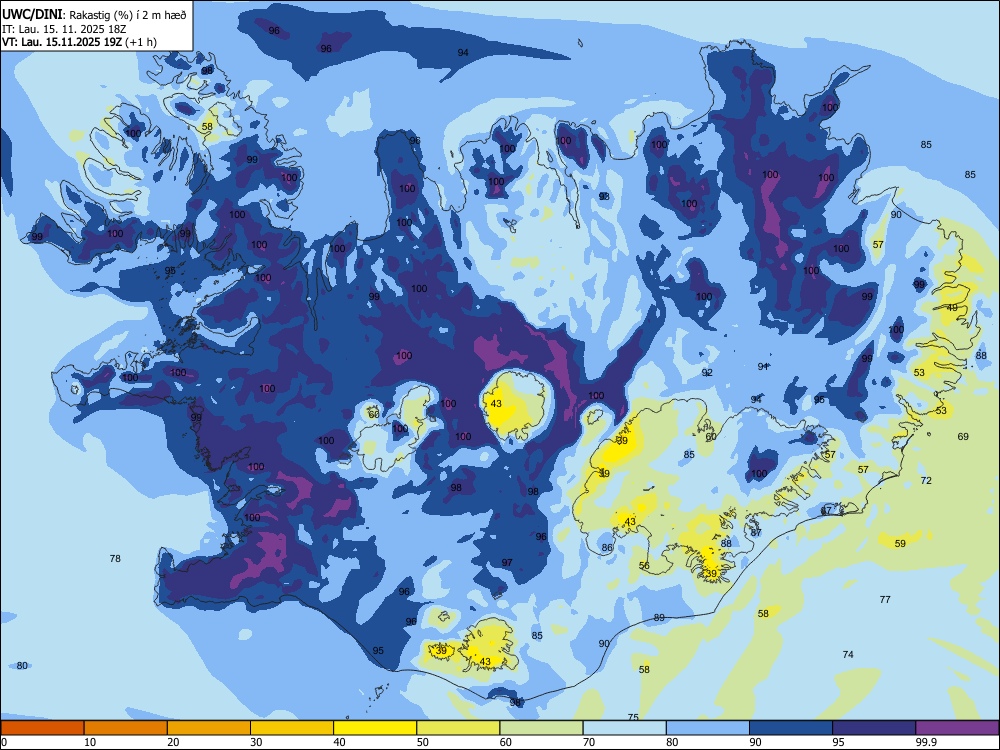Click the '59' value in the yellow patch
Screen dimensions: 1000x750
pos(900,543)
